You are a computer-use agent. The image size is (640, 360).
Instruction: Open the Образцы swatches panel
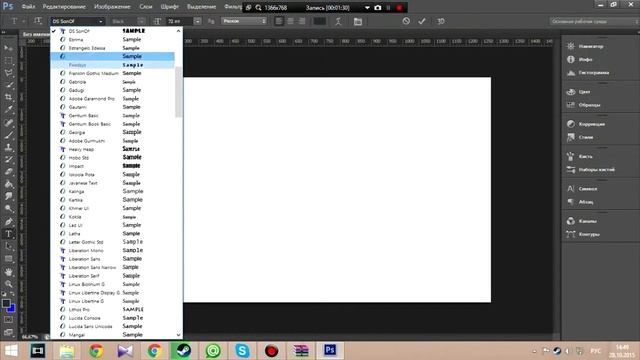click(589, 105)
